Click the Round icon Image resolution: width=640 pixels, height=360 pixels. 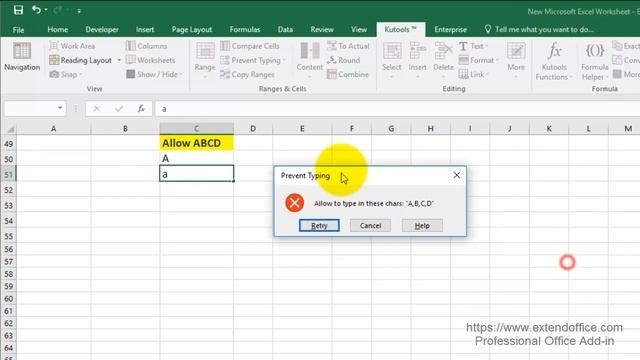click(332, 60)
